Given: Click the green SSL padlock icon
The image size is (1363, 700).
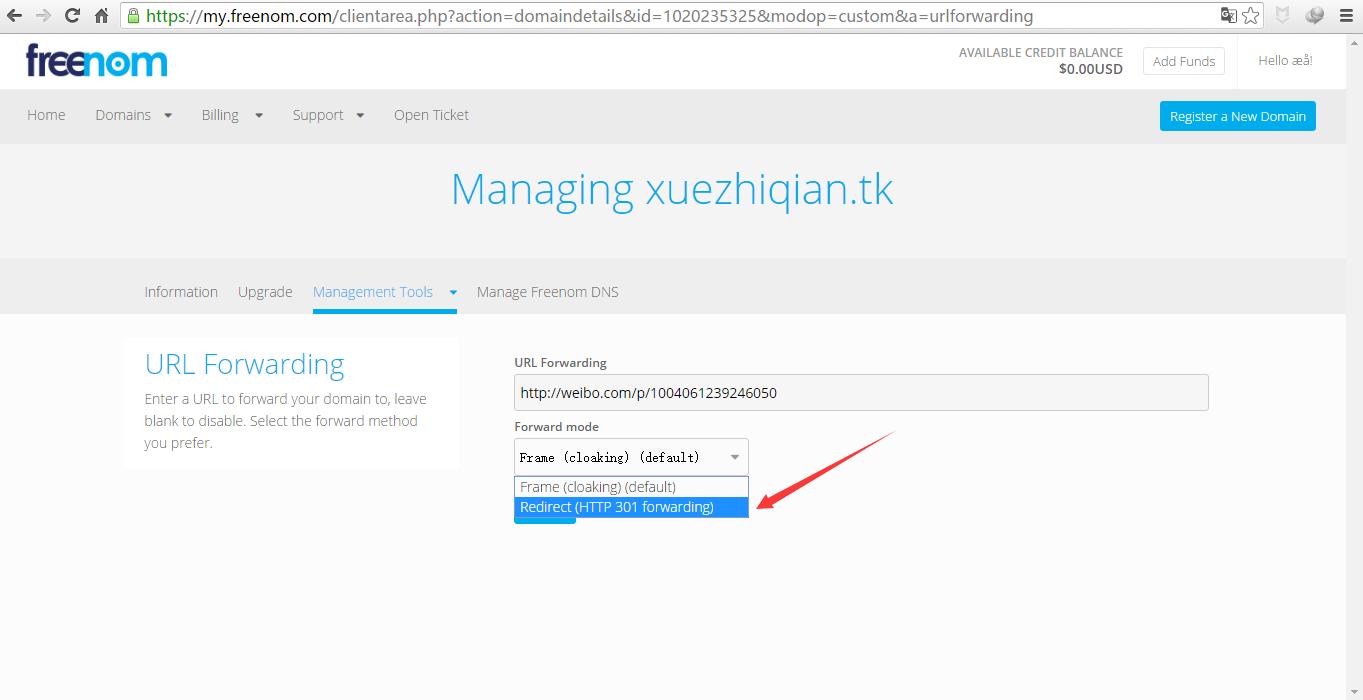Looking at the screenshot, I should tap(134, 16).
